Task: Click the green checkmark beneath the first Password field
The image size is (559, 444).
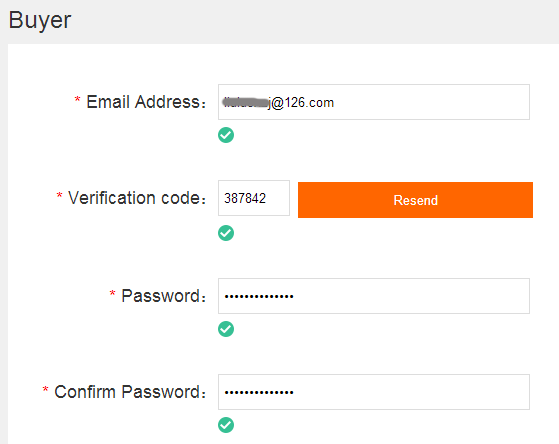Action: click(x=226, y=329)
